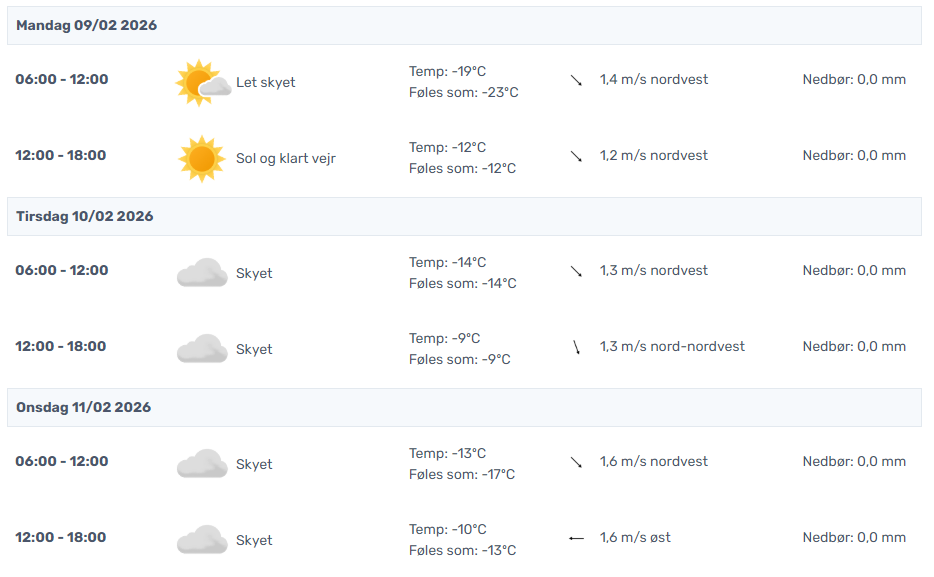Click the Let skyet weather description

pyautogui.click(x=266, y=82)
